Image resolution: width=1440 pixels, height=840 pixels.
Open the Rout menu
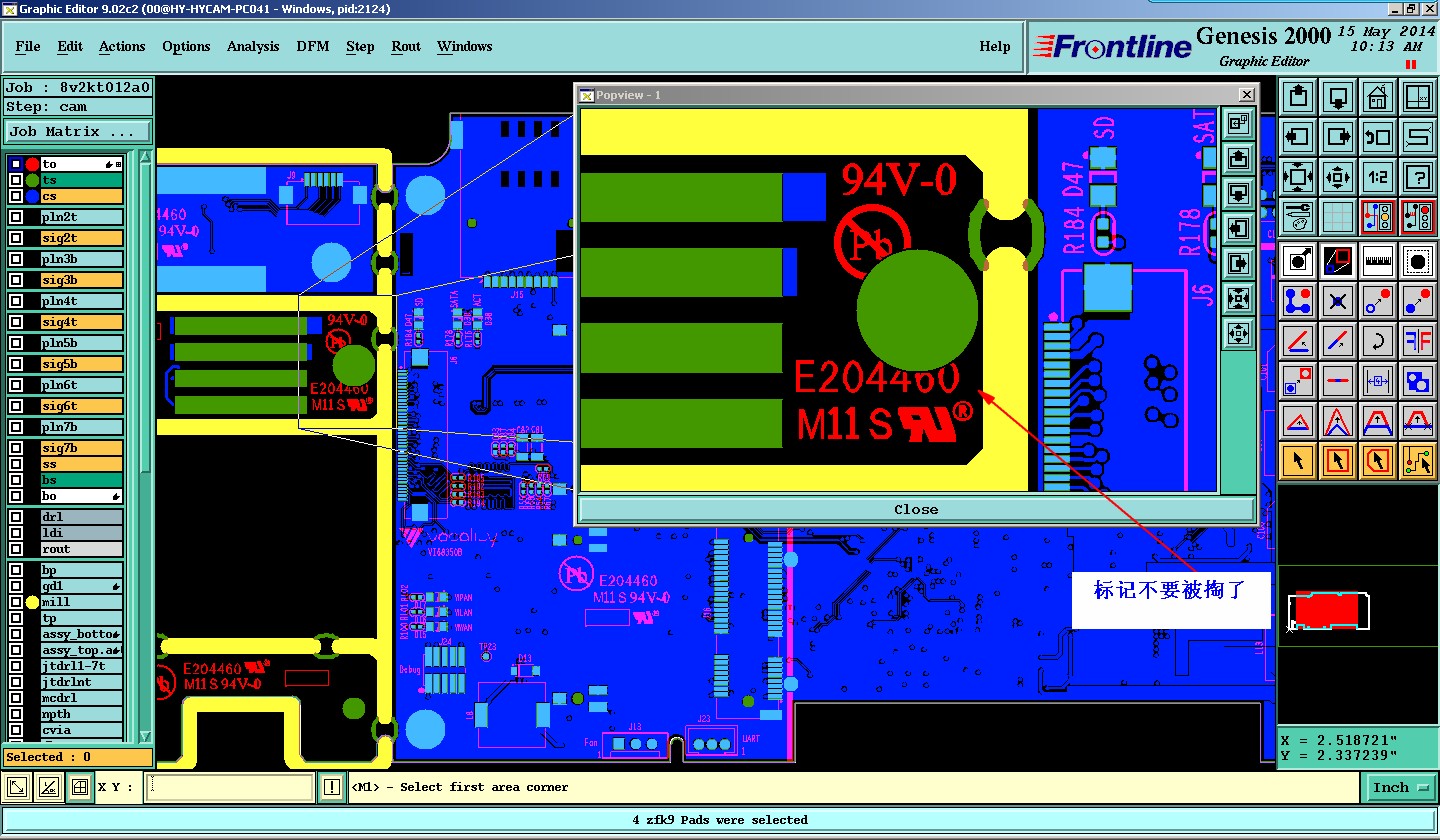coord(406,46)
